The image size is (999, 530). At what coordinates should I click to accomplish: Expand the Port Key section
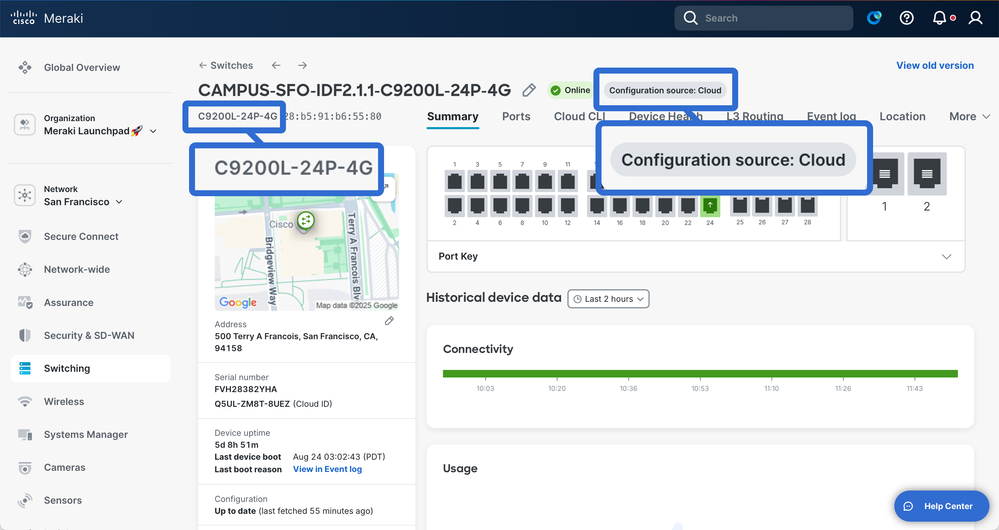tap(946, 257)
